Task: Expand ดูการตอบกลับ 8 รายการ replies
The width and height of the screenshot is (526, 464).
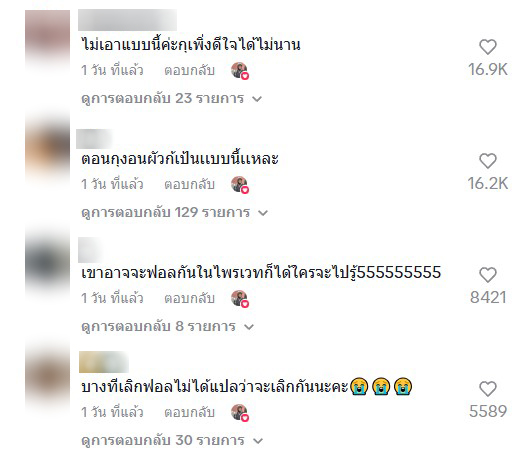Action: coord(167,326)
